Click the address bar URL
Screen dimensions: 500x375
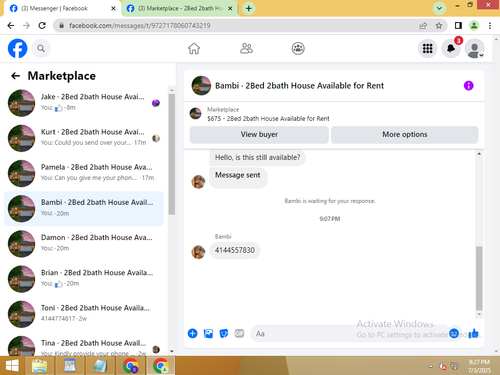click(x=140, y=26)
